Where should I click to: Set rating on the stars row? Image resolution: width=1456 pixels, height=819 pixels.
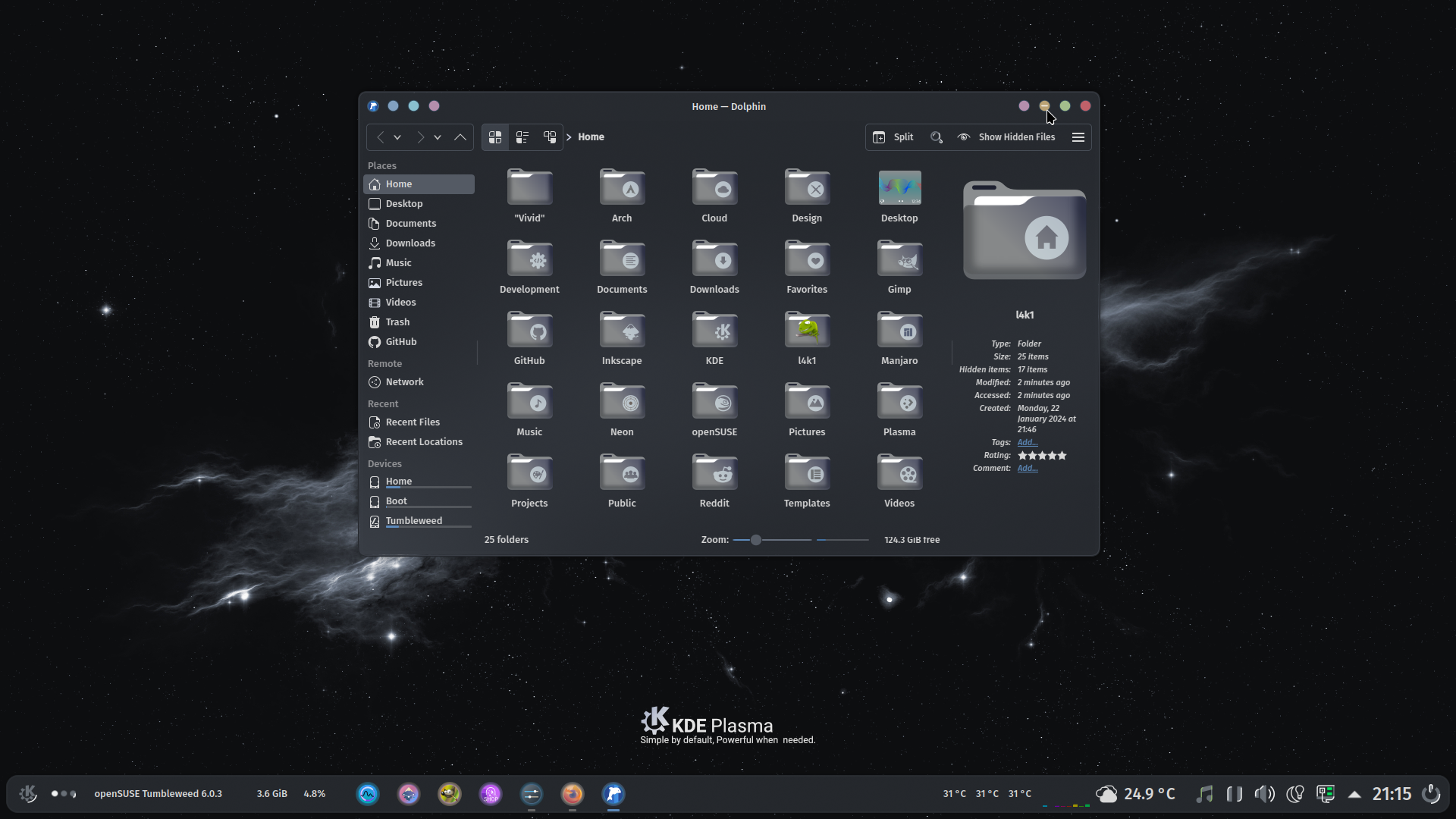coord(1042,456)
